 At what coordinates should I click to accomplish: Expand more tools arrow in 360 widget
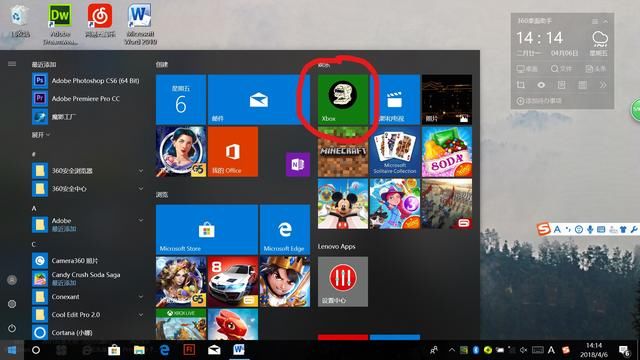603,85
